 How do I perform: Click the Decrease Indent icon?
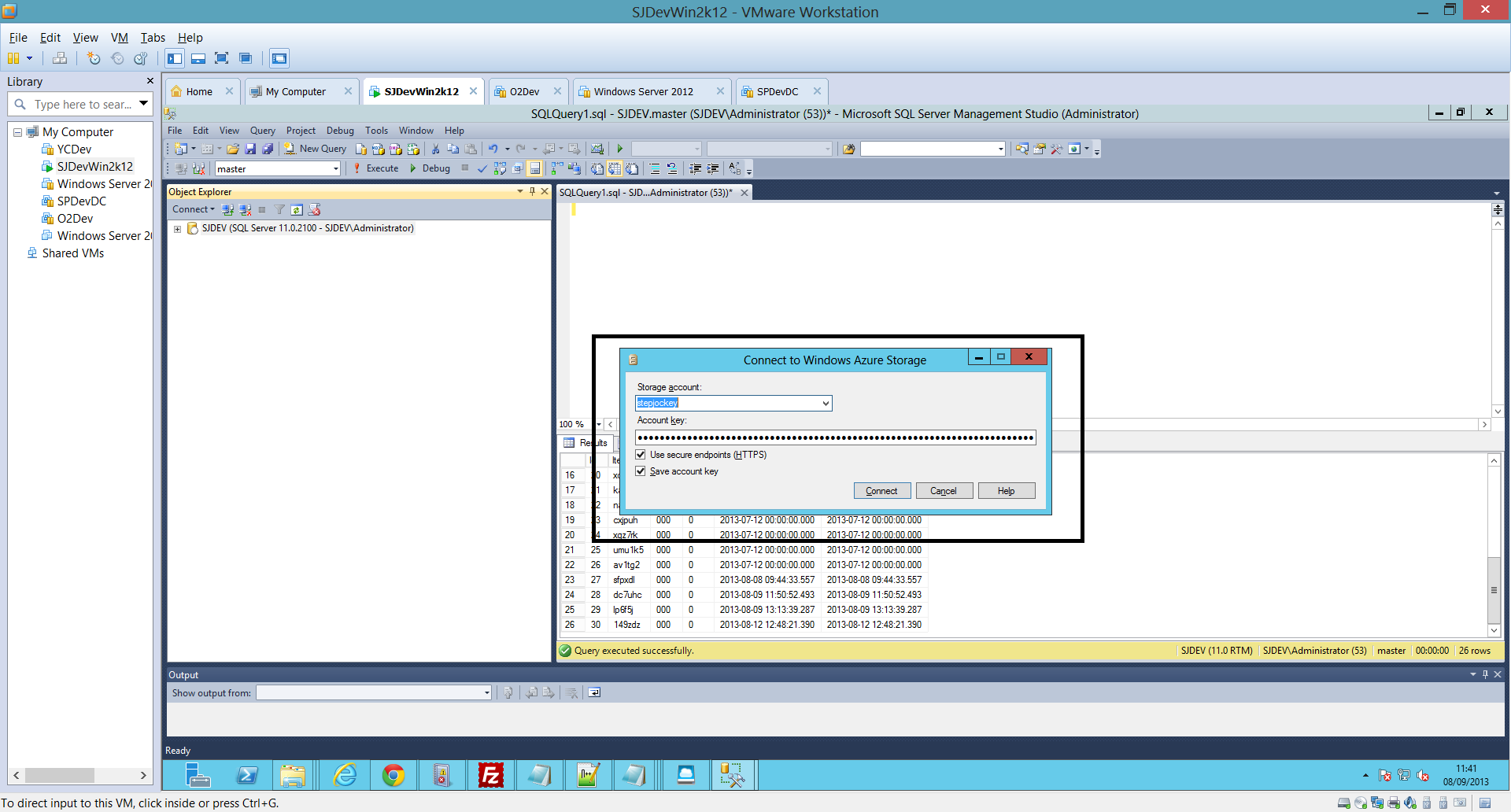point(695,168)
